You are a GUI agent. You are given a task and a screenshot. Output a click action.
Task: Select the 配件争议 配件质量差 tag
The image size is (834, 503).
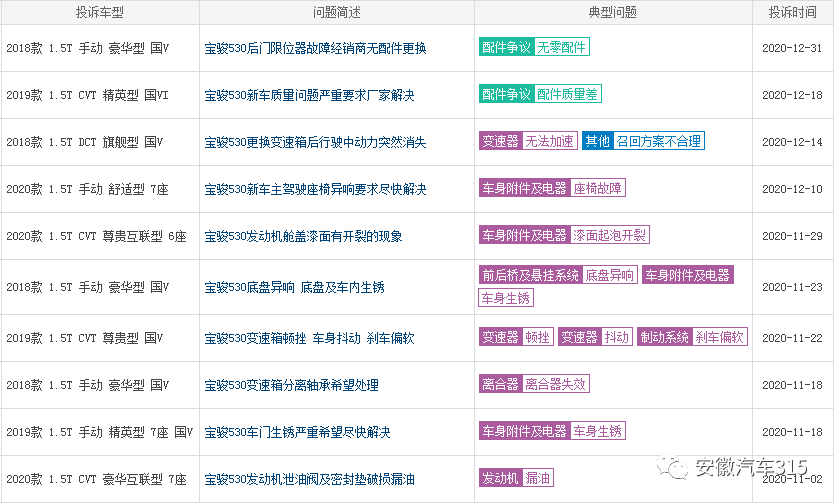pyautogui.click(x=540, y=94)
